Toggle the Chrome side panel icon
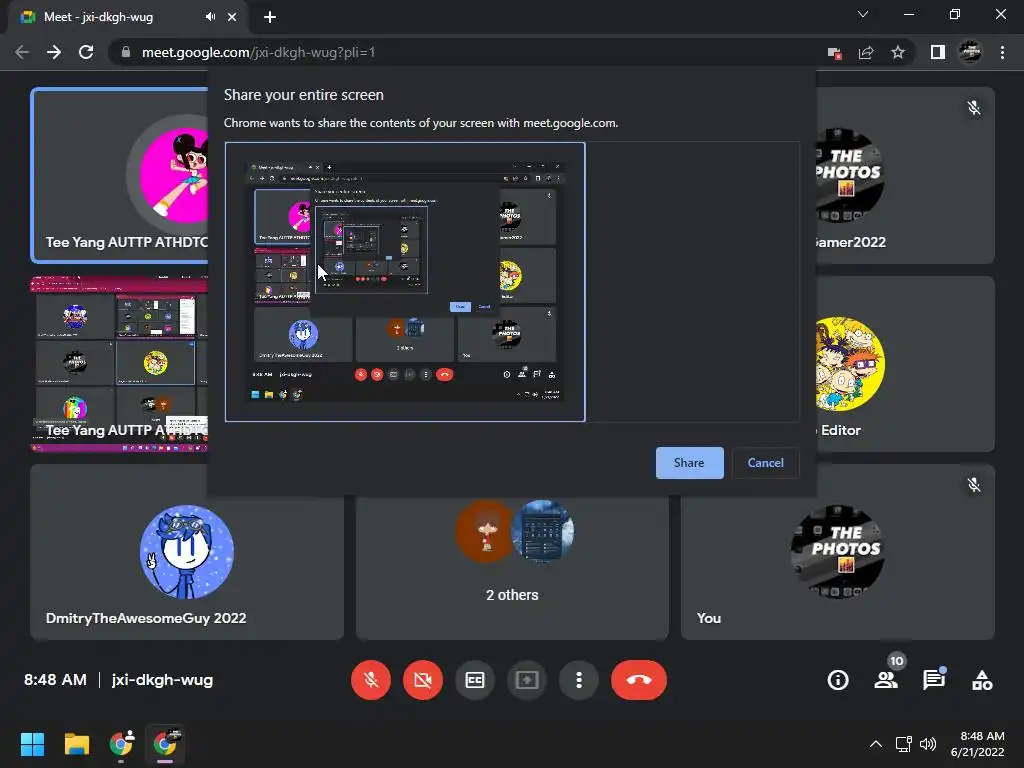This screenshot has height=768, width=1024. pyautogui.click(x=938, y=52)
